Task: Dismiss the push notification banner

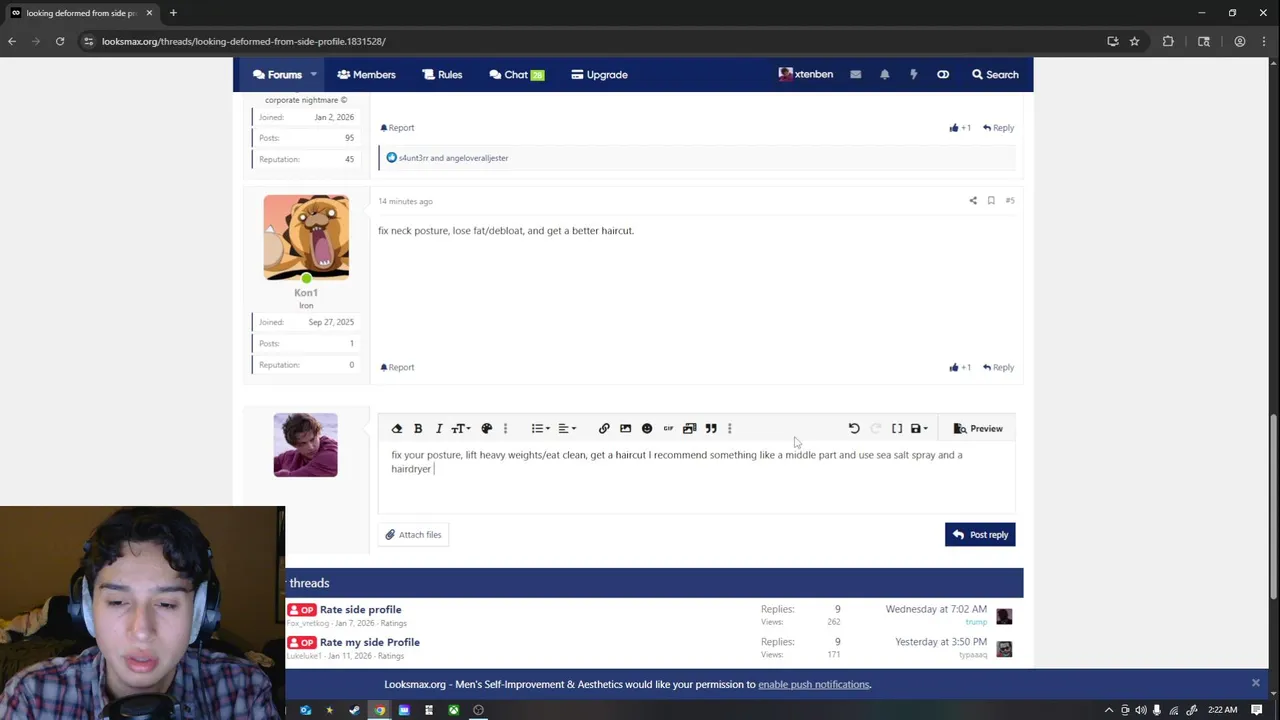Action: point(1255,683)
